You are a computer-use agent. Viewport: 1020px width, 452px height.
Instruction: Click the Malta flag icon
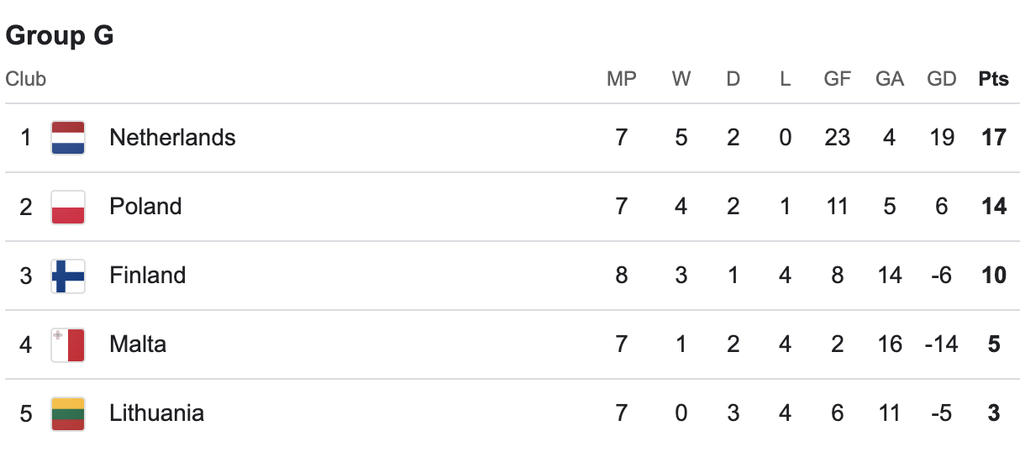pos(68,344)
